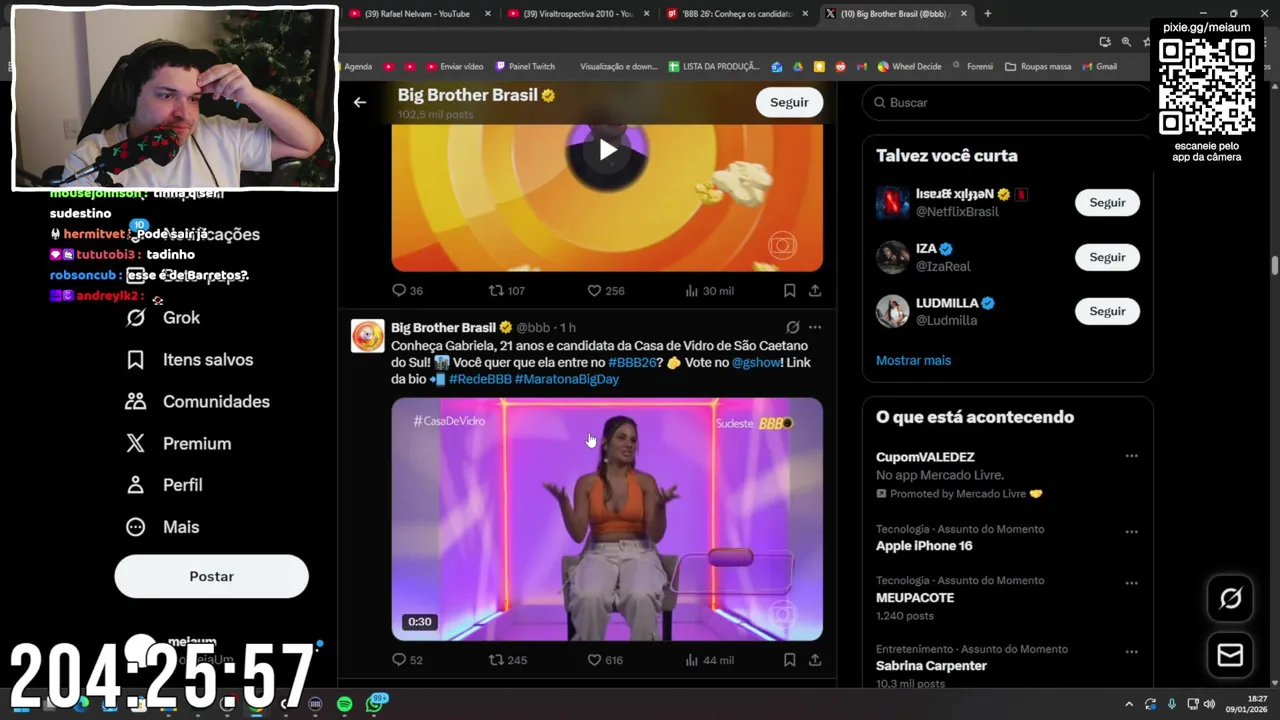This screenshot has height=720, width=1280.
Task: Open Roupas massa bookmark folder
Action: click(x=1038, y=67)
